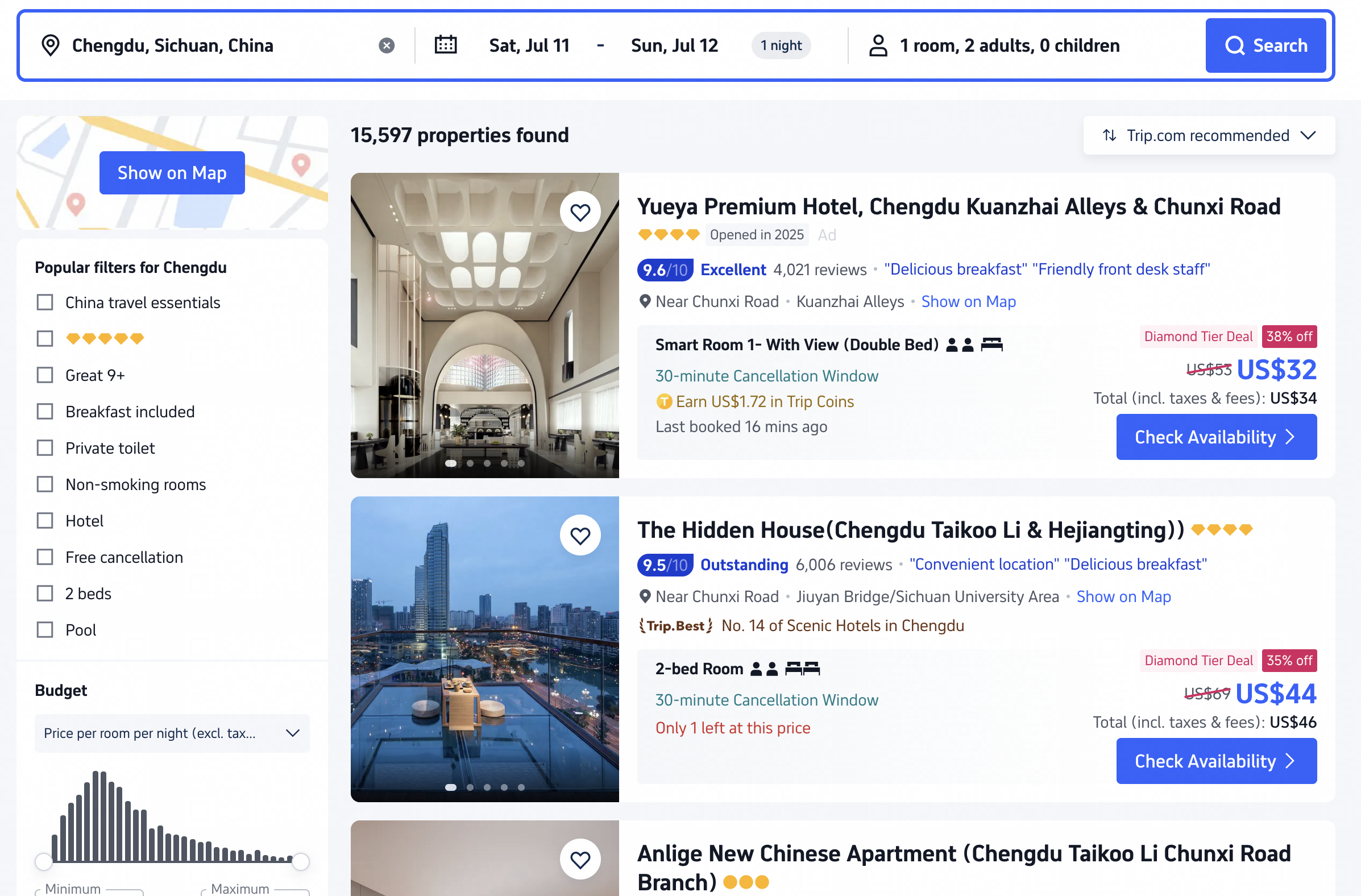Favorite Yueya Premium Hotel with heart icon
This screenshot has height=896, width=1361.
click(x=580, y=212)
